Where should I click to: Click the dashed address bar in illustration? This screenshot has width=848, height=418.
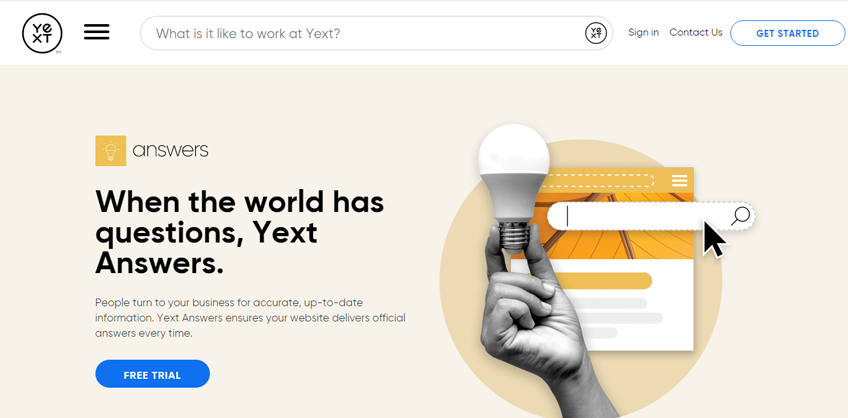click(600, 181)
